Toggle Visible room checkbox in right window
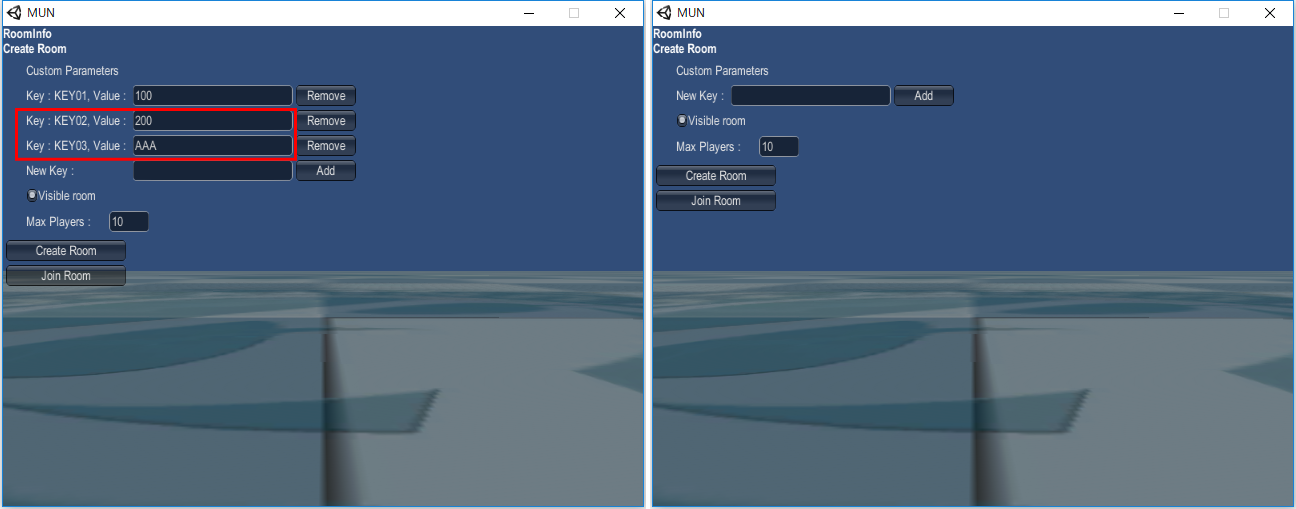 point(682,120)
